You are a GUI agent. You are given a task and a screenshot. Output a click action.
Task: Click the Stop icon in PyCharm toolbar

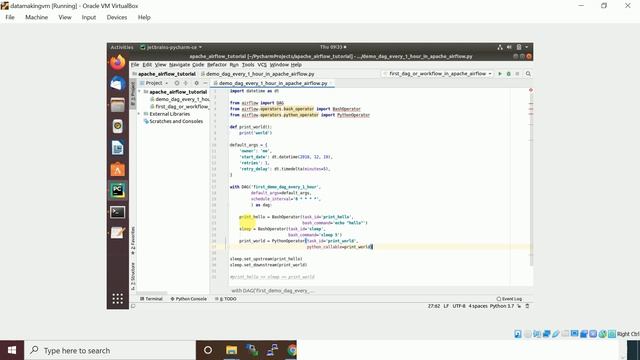(x=517, y=74)
